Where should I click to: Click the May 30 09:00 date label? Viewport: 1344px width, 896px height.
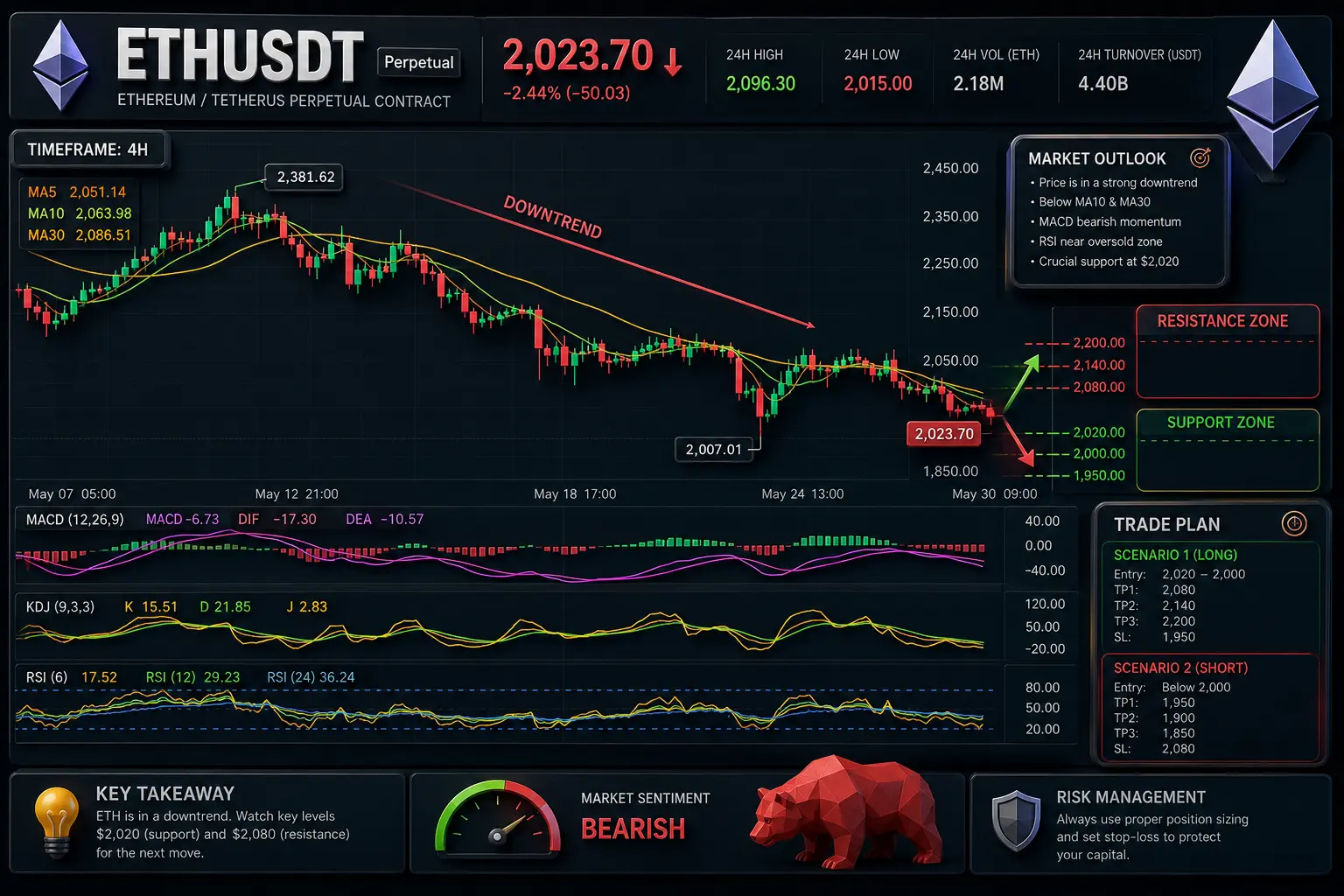pyautogui.click(x=995, y=494)
